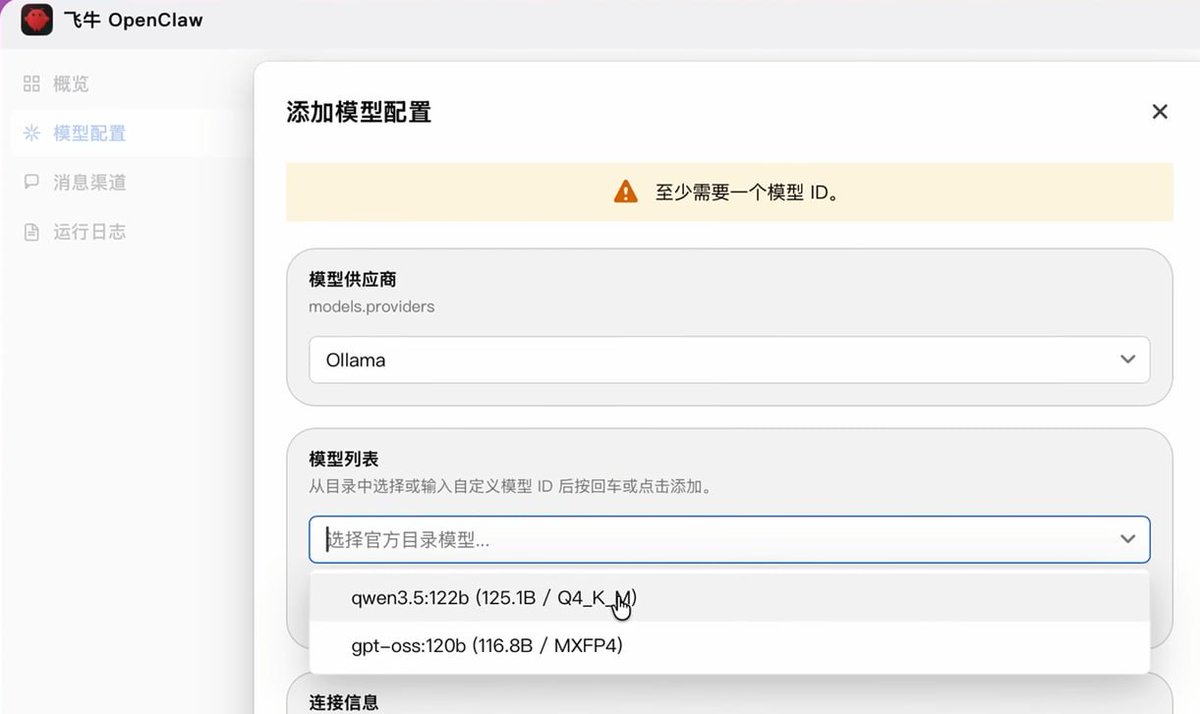Image resolution: width=1200 pixels, height=714 pixels.
Task: Click the 消息渠道 chat bubble icon
Action: coord(32,182)
